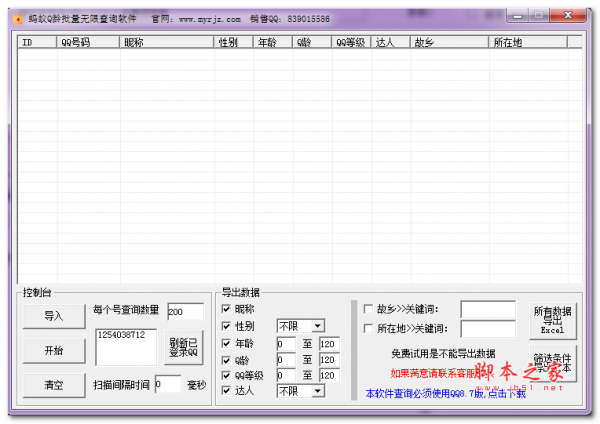Click the 昵称 column header
The height and width of the screenshot is (424, 600).
point(166,42)
